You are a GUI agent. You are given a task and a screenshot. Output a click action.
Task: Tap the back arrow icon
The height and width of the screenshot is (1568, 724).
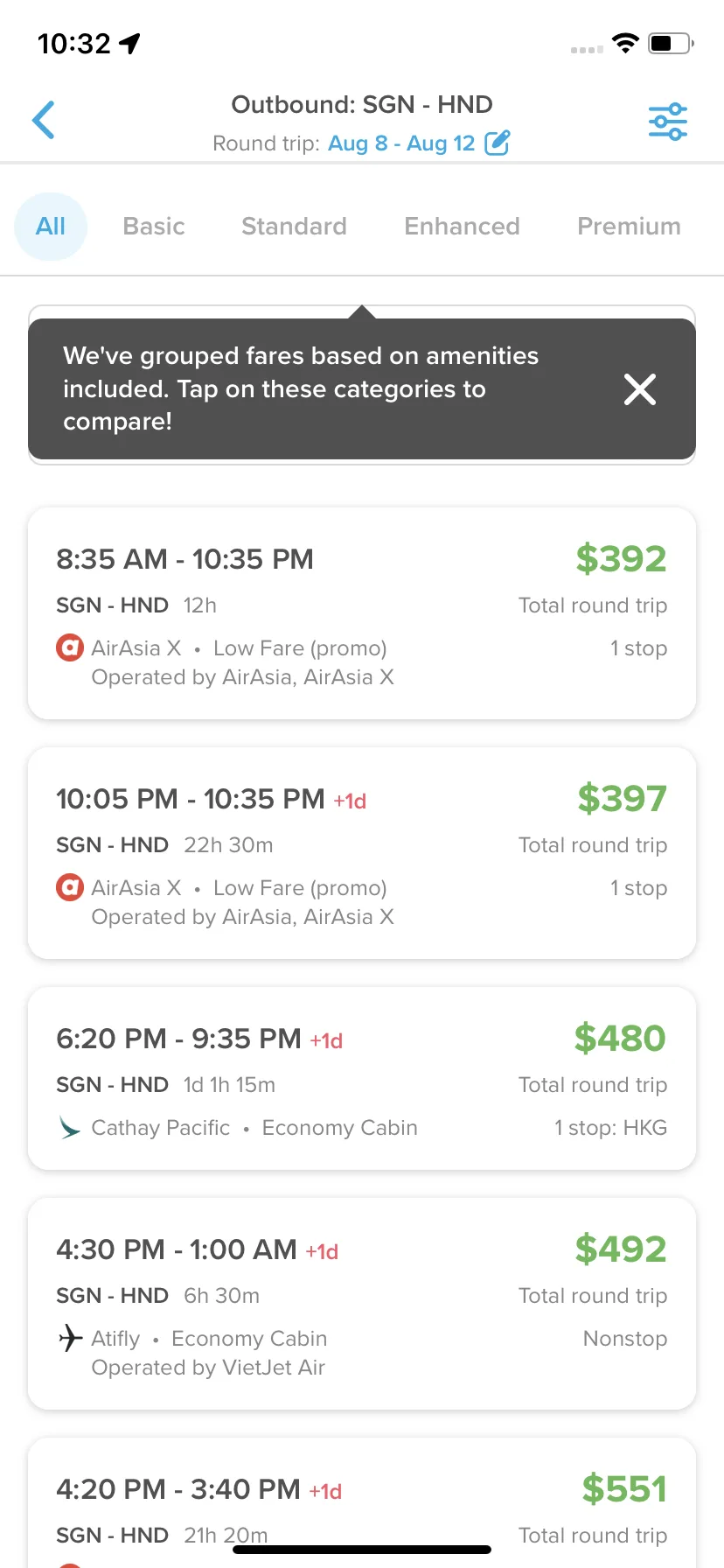coord(44,120)
